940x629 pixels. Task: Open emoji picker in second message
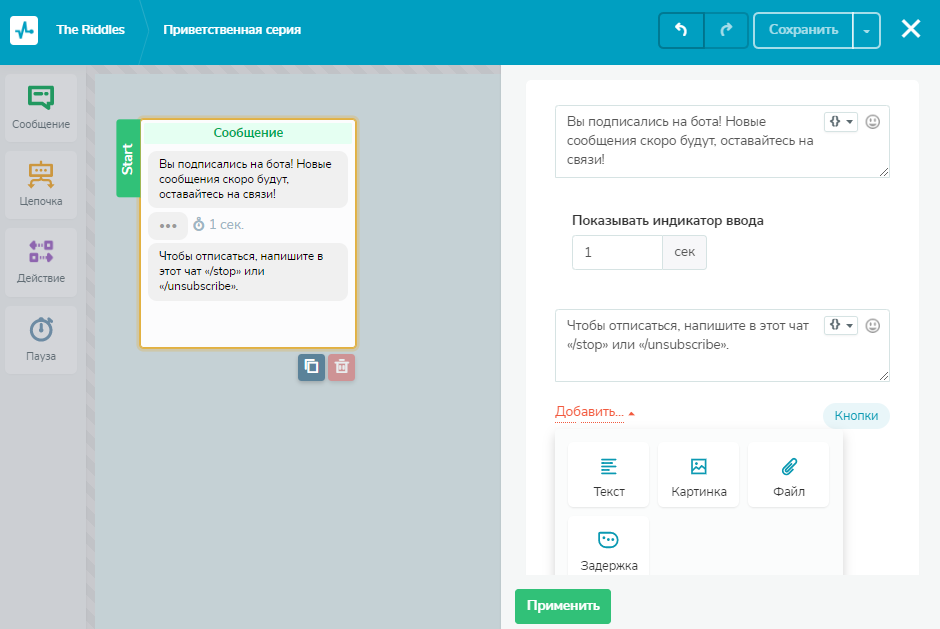(873, 325)
